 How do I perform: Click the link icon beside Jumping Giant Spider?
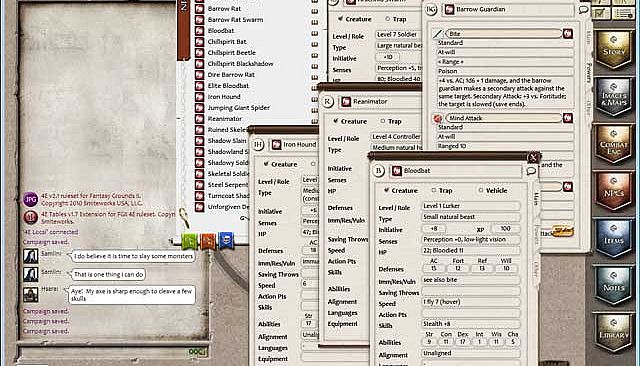click(200, 108)
